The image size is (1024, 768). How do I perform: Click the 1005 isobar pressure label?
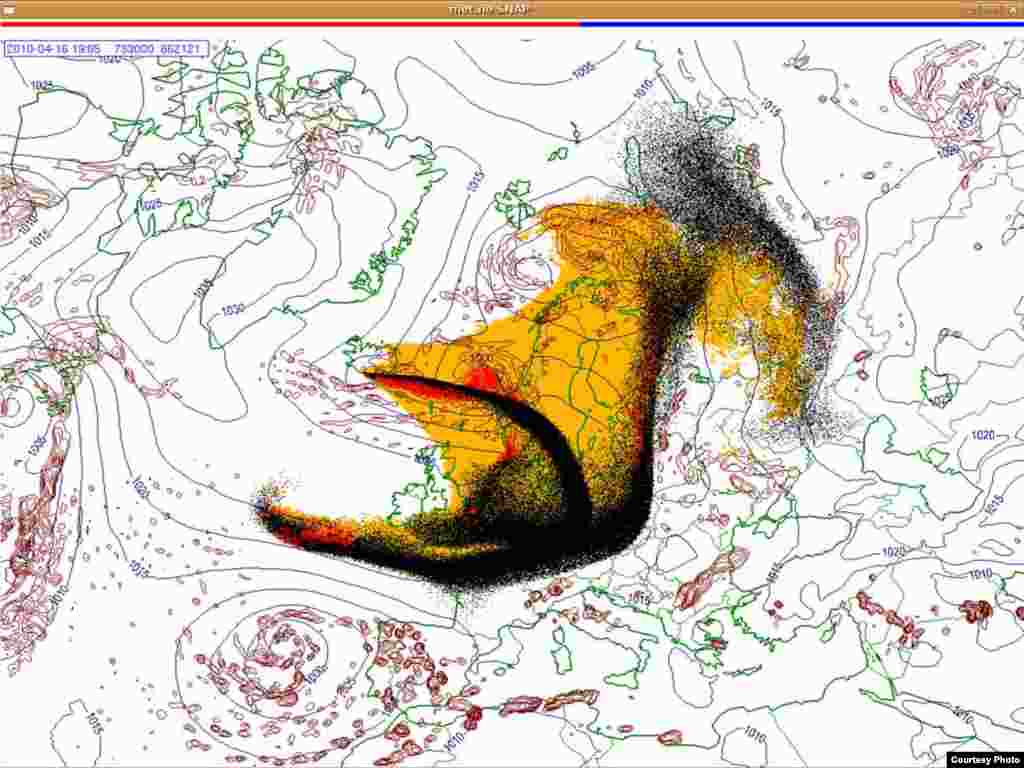[583, 68]
